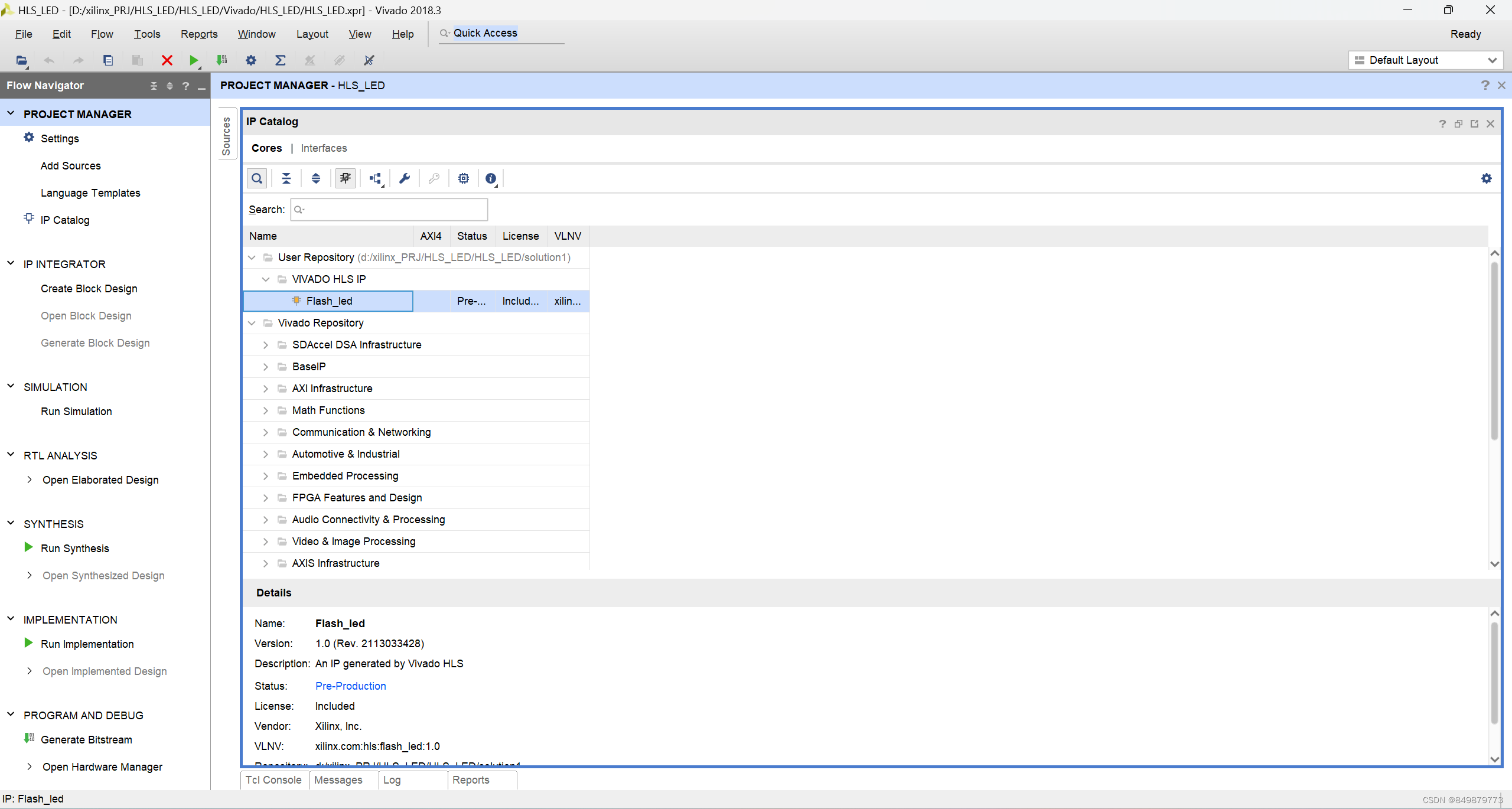The image size is (1512, 809).
Task: Switch to the Interfaces tab
Action: coord(324,148)
